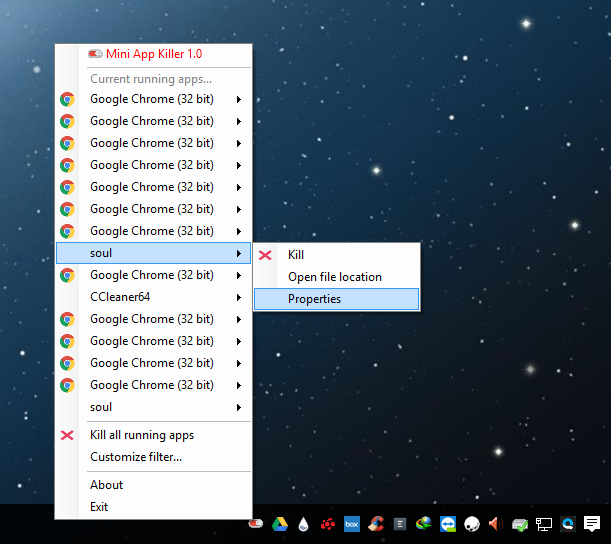Click the red X icon beside Kill

pos(265,255)
